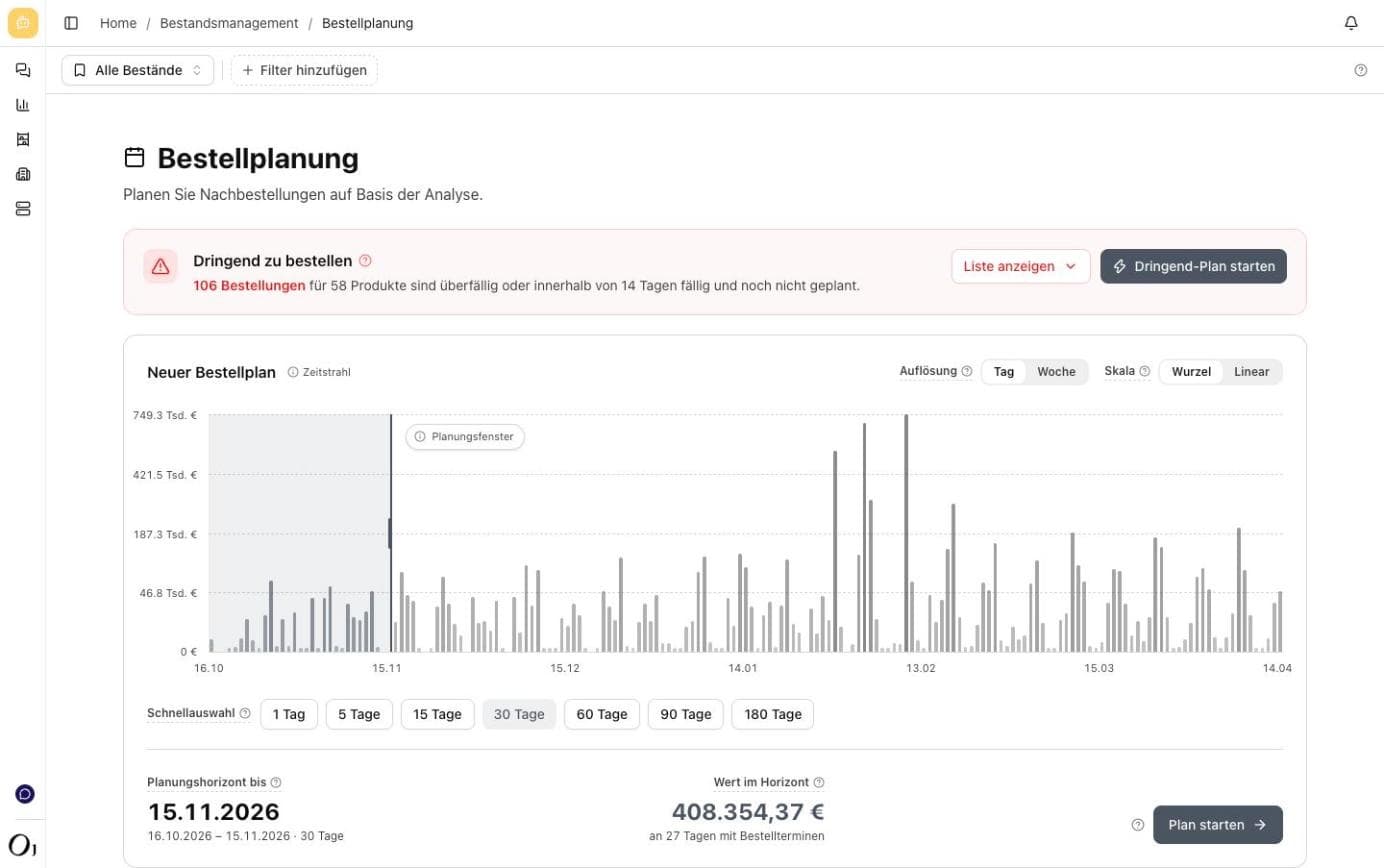
Task: Open the bar chart analytics sidebar icon
Action: point(23,105)
